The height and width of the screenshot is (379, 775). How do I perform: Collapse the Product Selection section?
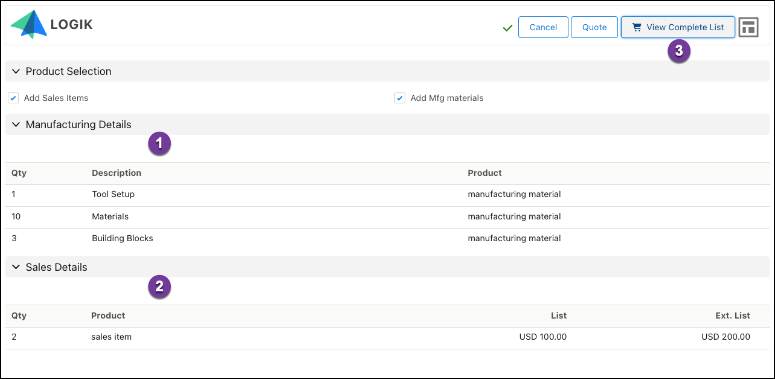click(x=16, y=71)
